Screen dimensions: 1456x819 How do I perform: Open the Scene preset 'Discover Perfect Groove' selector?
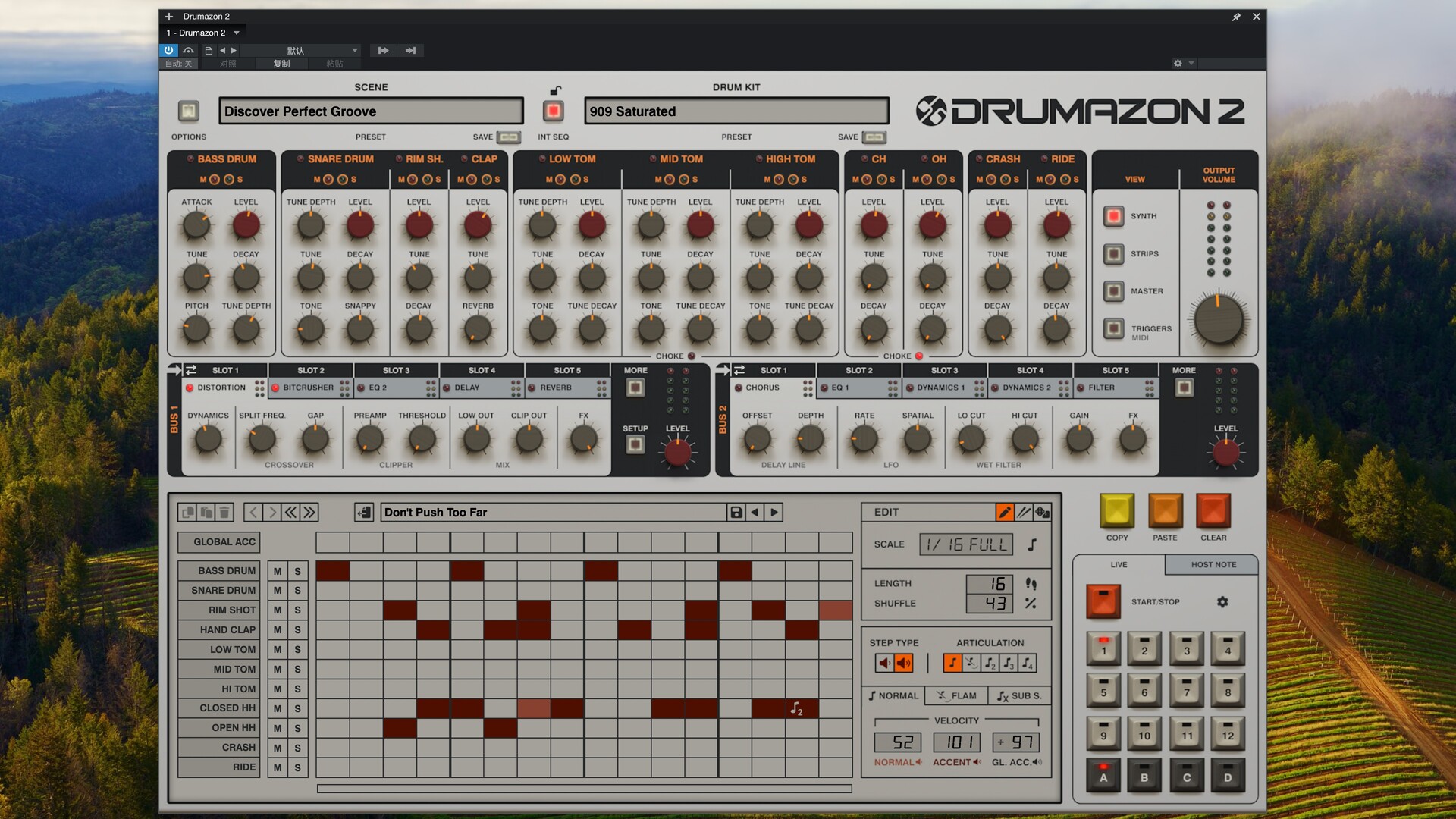point(371,111)
